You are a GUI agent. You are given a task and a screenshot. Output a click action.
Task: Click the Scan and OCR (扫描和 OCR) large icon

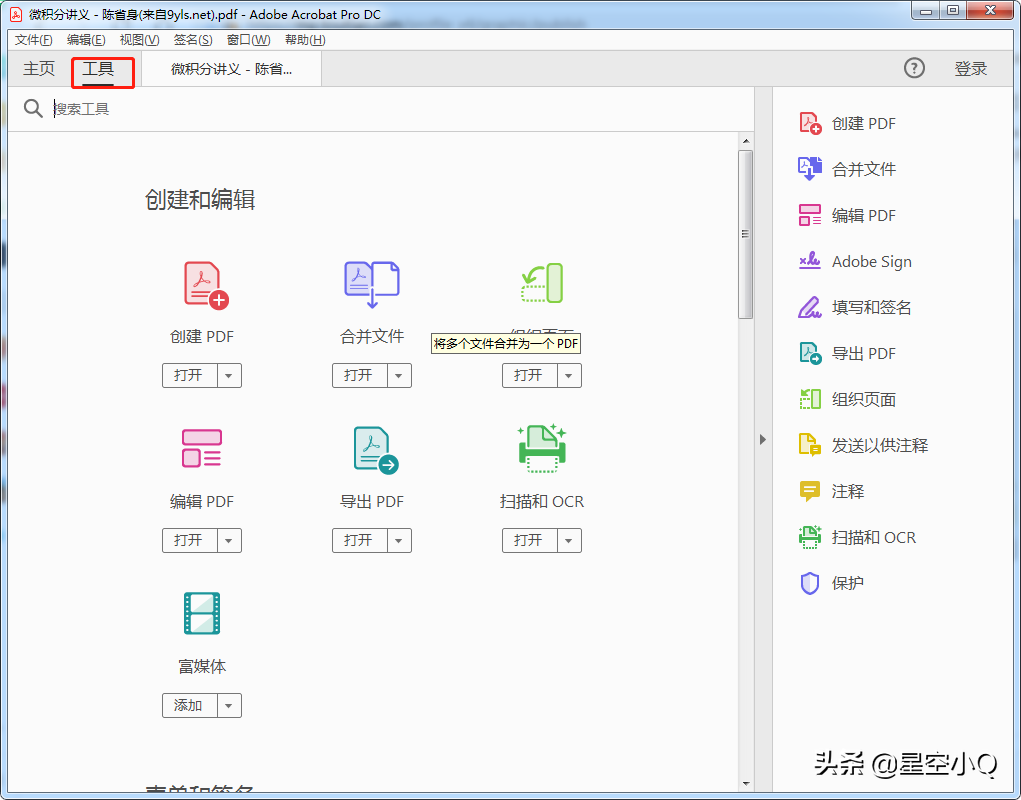[x=542, y=448]
